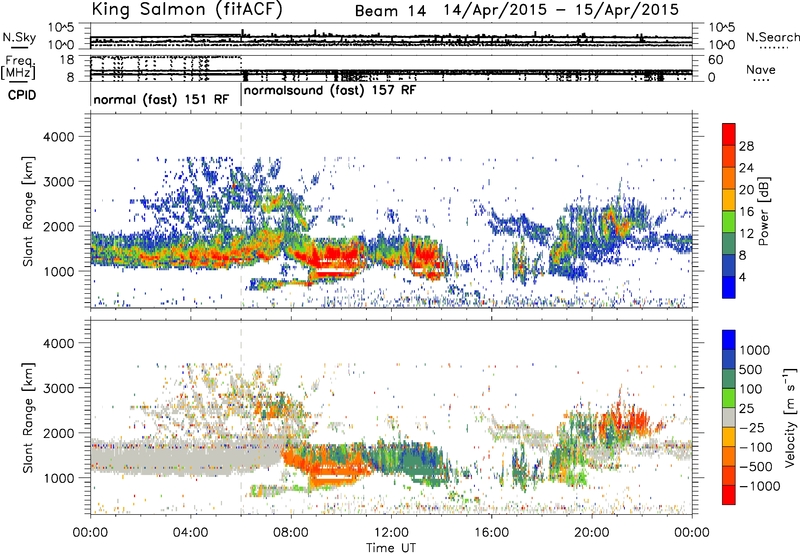
Task: Select the "normalsound (fast) 157 RF" CPID text
Action: point(330,90)
